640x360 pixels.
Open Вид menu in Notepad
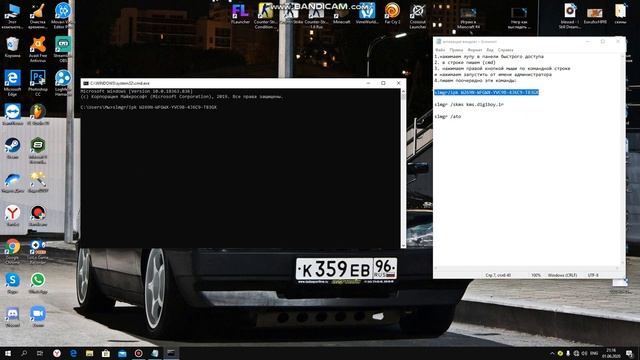tap(489, 50)
